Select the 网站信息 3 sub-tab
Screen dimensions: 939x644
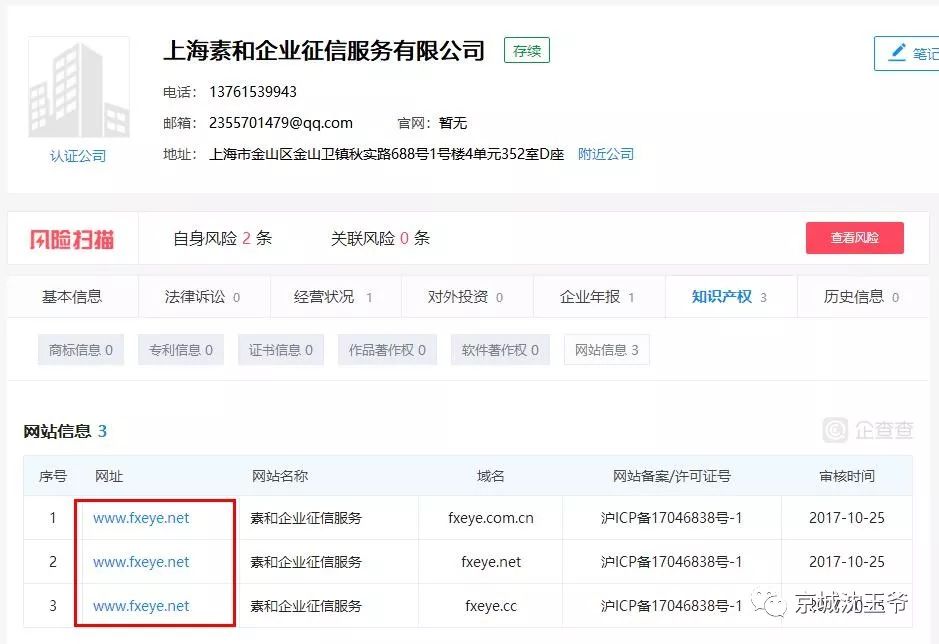(x=607, y=350)
